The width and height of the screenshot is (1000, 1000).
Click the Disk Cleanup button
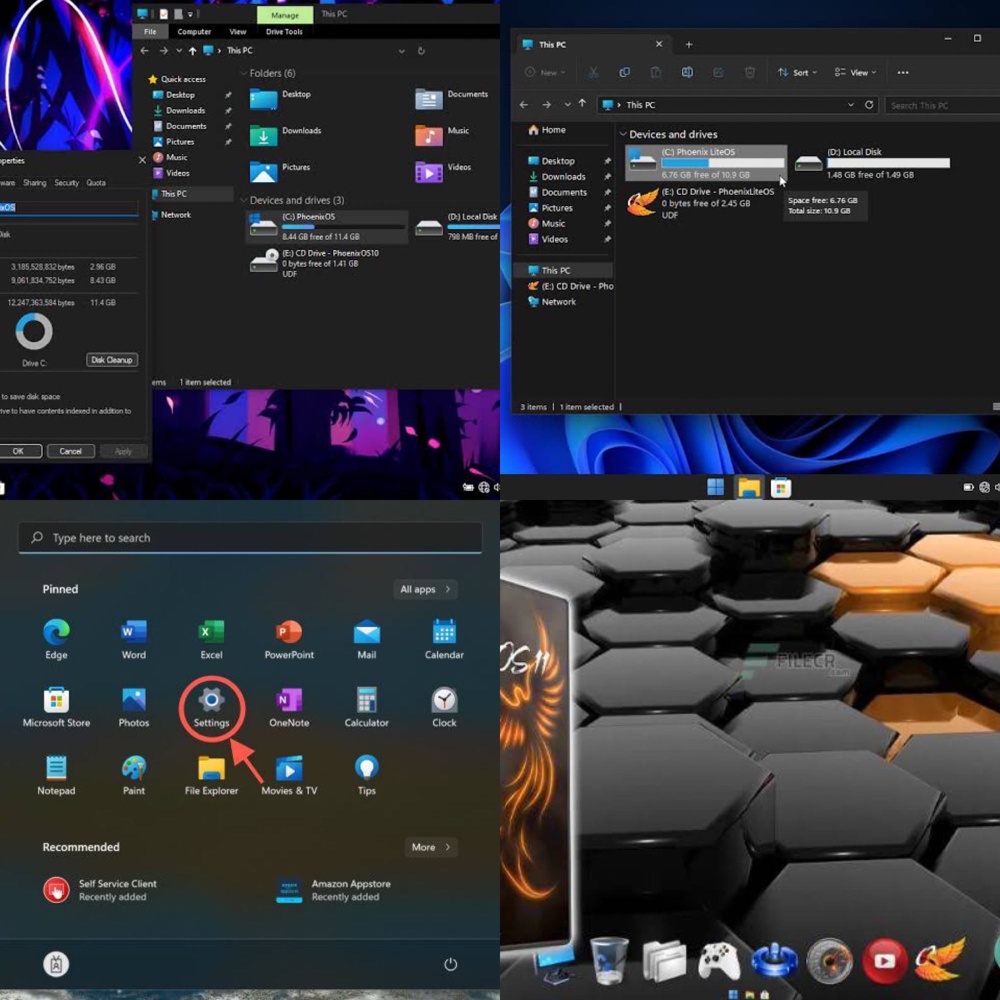(x=112, y=360)
